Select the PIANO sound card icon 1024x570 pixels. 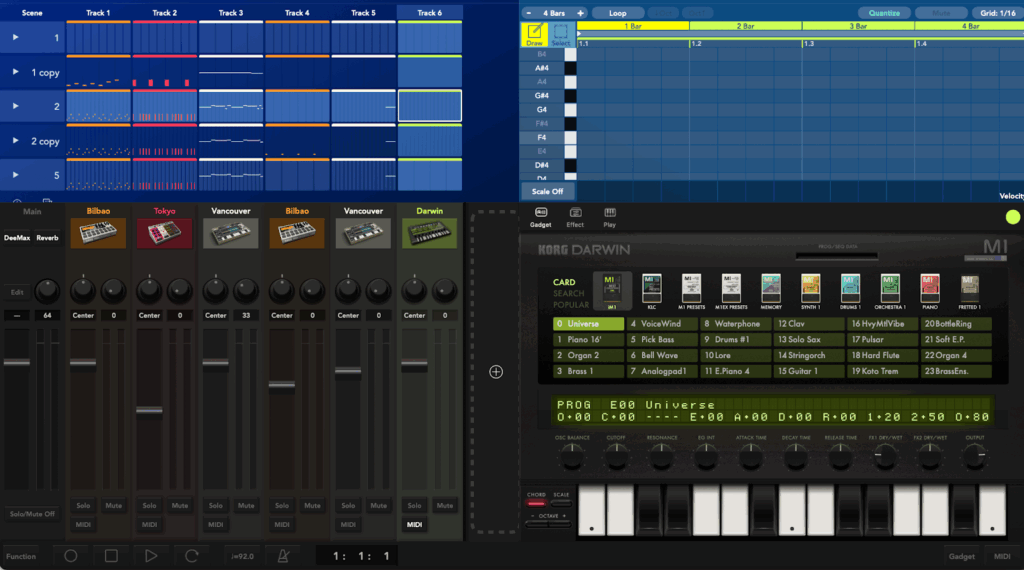tap(929, 289)
